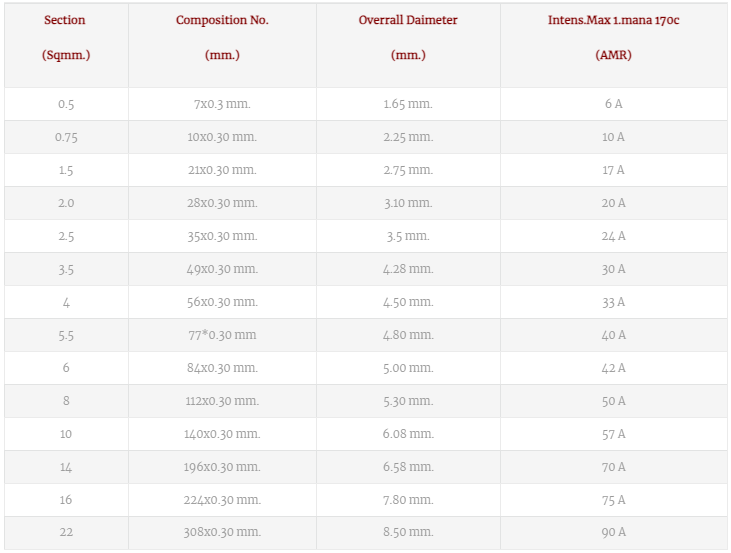The image size is (731, 553).
Task: Select the 4.28 mm. diameter cell
Action: [408, 269]
